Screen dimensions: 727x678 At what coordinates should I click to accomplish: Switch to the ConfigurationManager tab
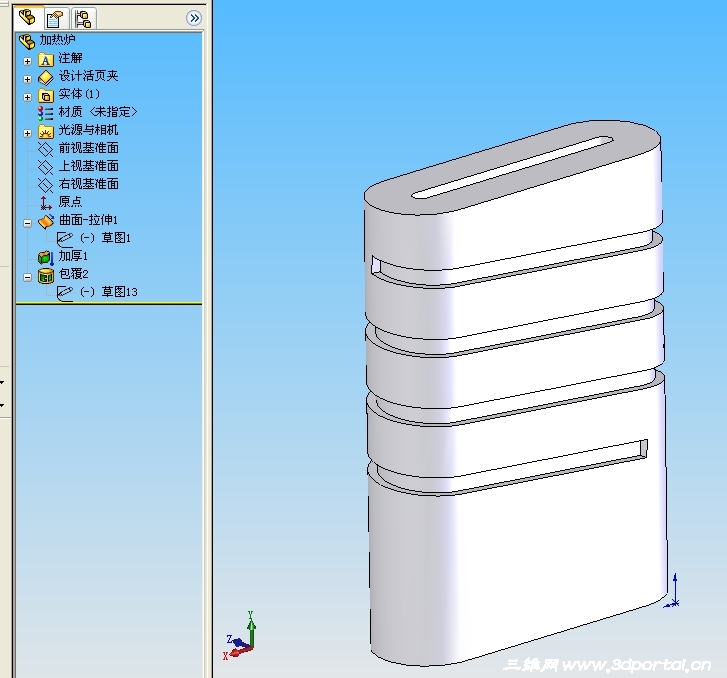pos(83,19)
